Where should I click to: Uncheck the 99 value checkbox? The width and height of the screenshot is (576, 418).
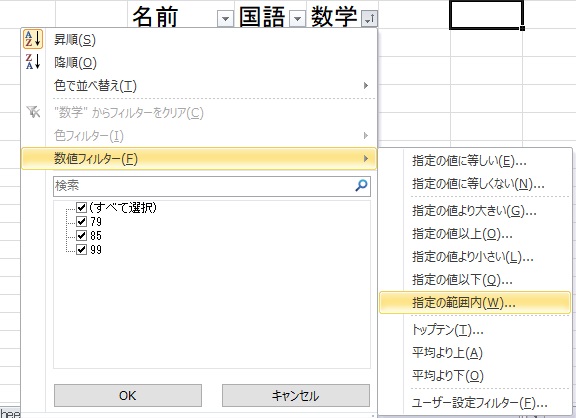(x=82, y=249)
